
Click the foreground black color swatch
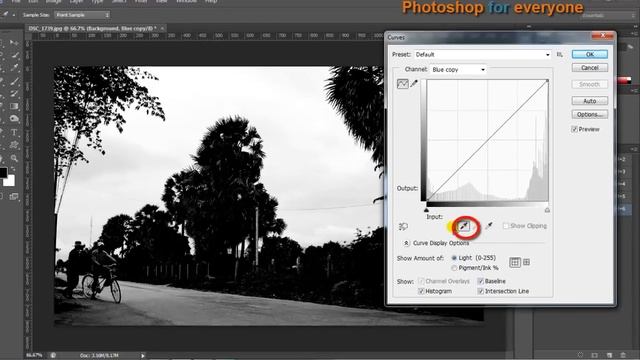tap(2, 172)
